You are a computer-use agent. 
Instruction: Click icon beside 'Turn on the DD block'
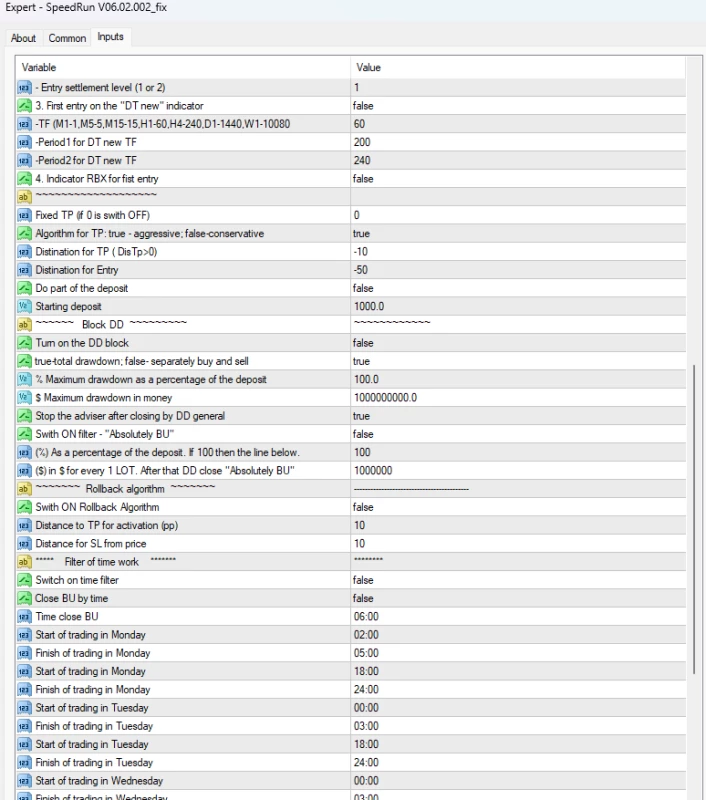point(25,343)
